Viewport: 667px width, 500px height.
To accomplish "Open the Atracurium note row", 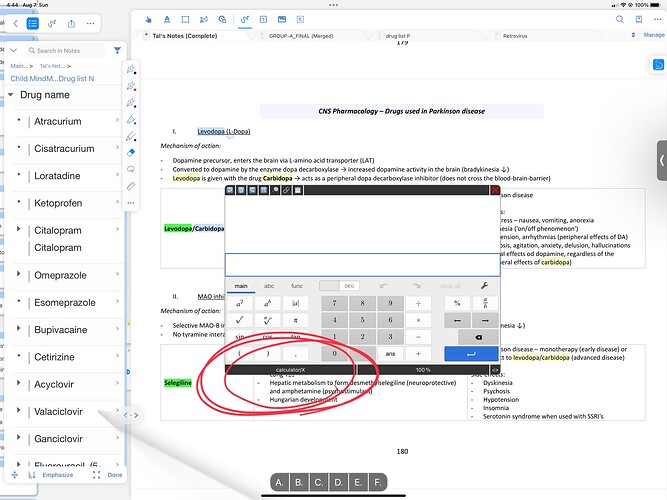I will click(x=66, y=122).
